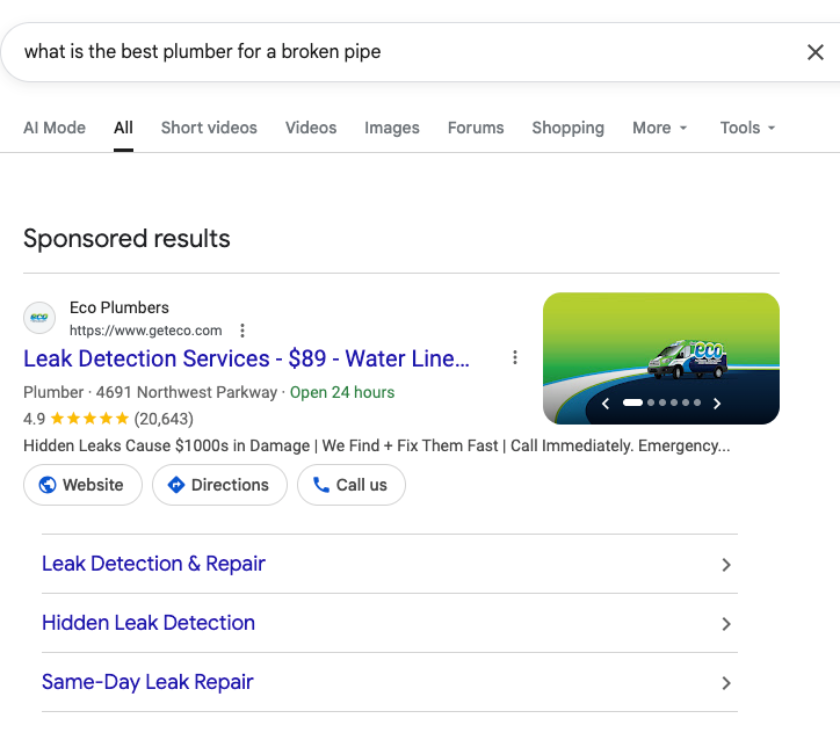
Task: Open the three-dot menu beside the ad headline
Action: [515, 357]
